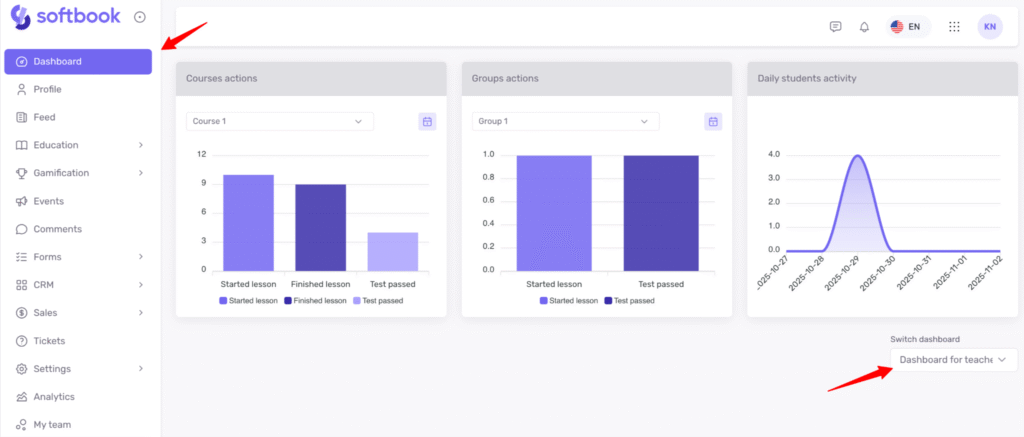
Task: Expand the Education menu in sidebar
Action: [x=78, y=145]
